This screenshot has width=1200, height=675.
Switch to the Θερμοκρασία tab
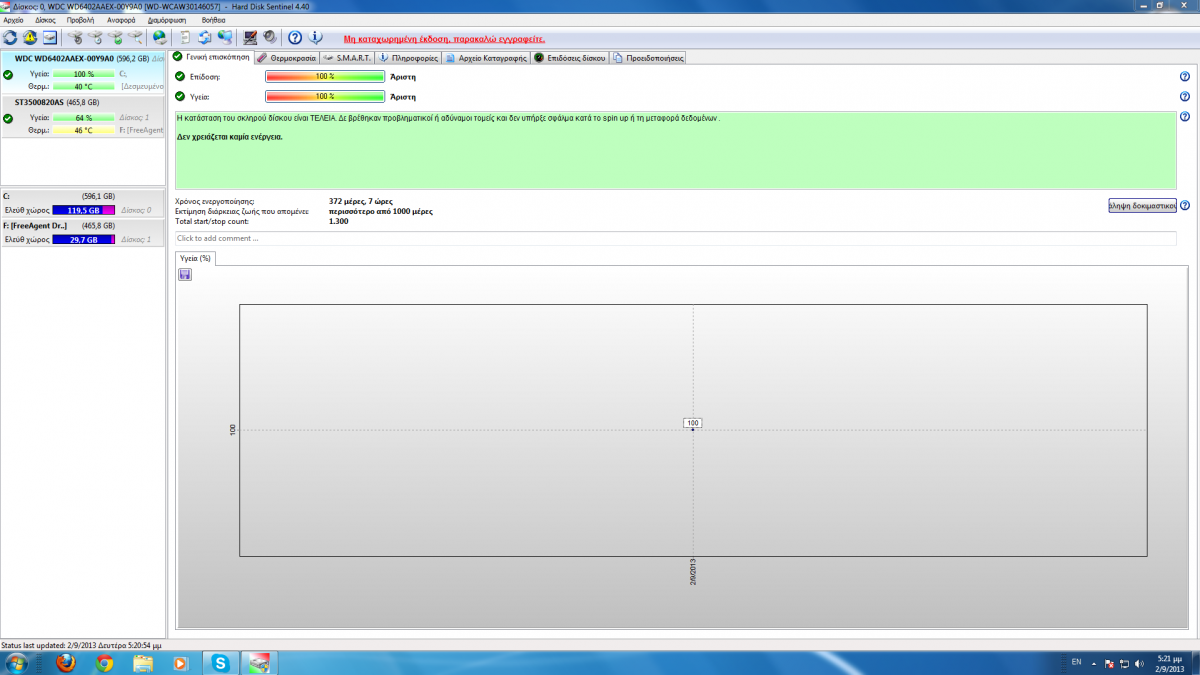point(286,58)
